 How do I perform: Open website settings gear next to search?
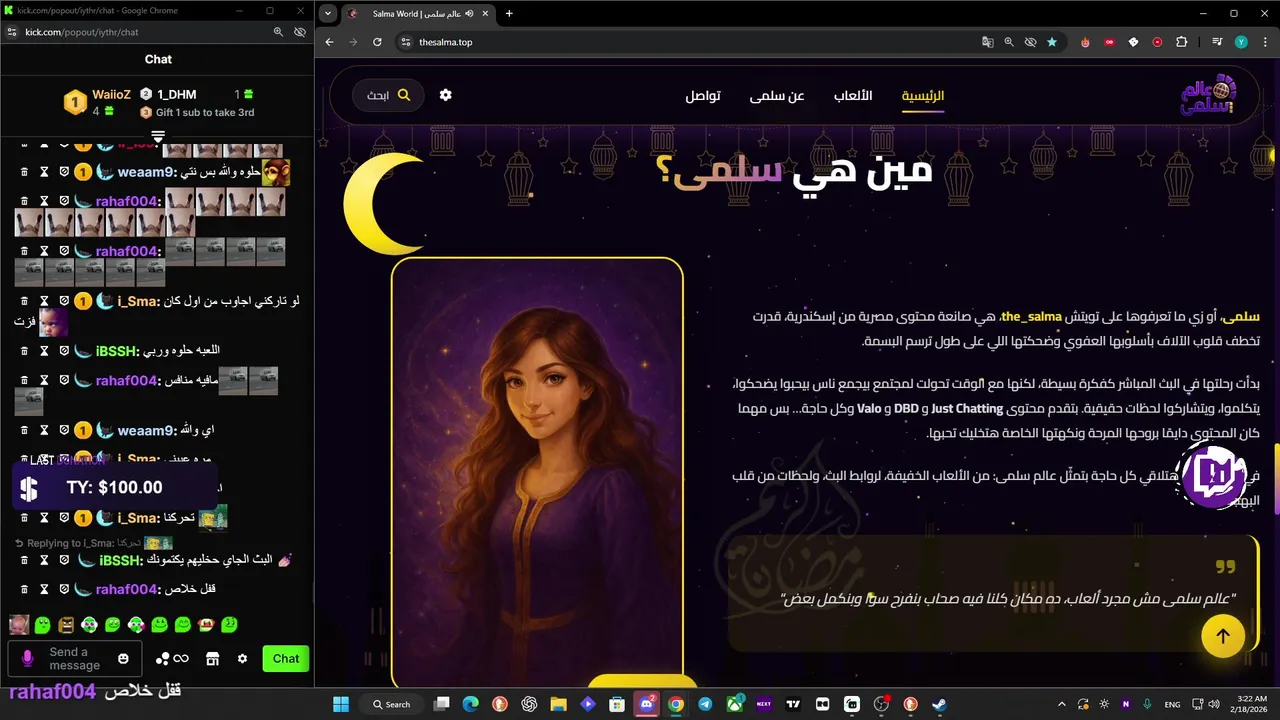pos(446,95)
